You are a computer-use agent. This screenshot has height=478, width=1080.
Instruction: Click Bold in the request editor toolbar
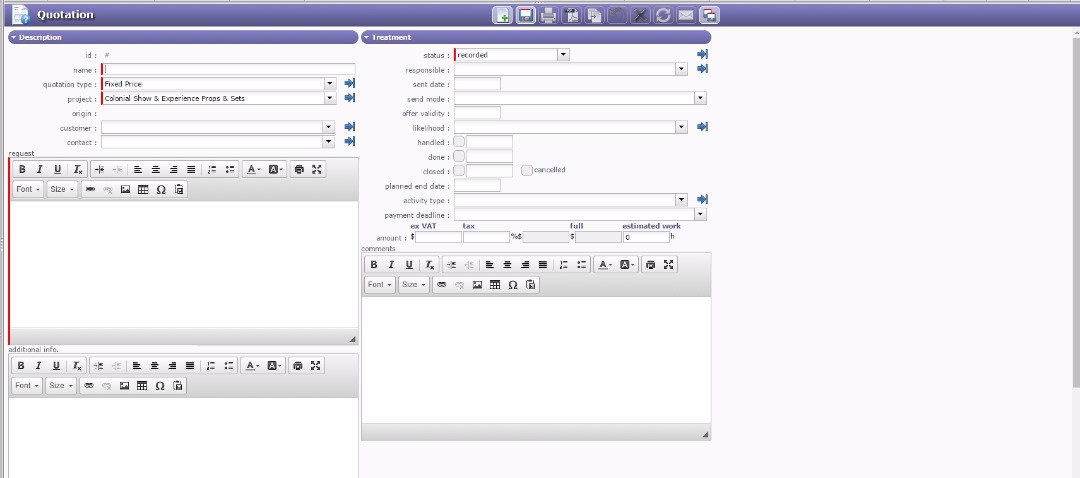(x=22, y=170)
